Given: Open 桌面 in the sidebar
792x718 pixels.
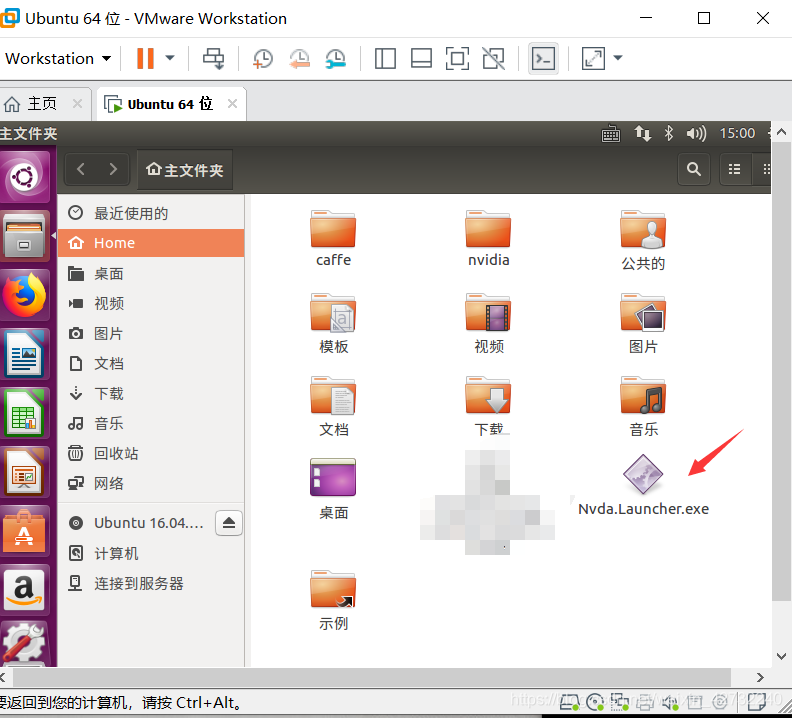Looking at the screenshot, I should 151,273.
